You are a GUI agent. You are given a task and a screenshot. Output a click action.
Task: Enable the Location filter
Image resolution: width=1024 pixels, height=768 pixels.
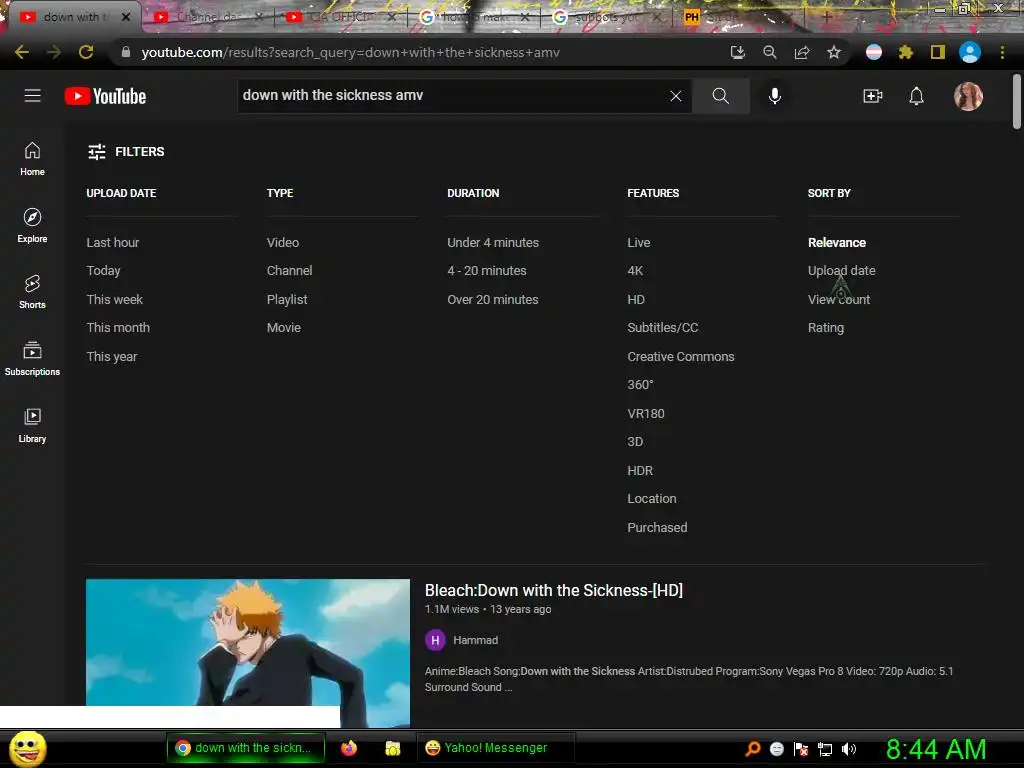[652, 498]
